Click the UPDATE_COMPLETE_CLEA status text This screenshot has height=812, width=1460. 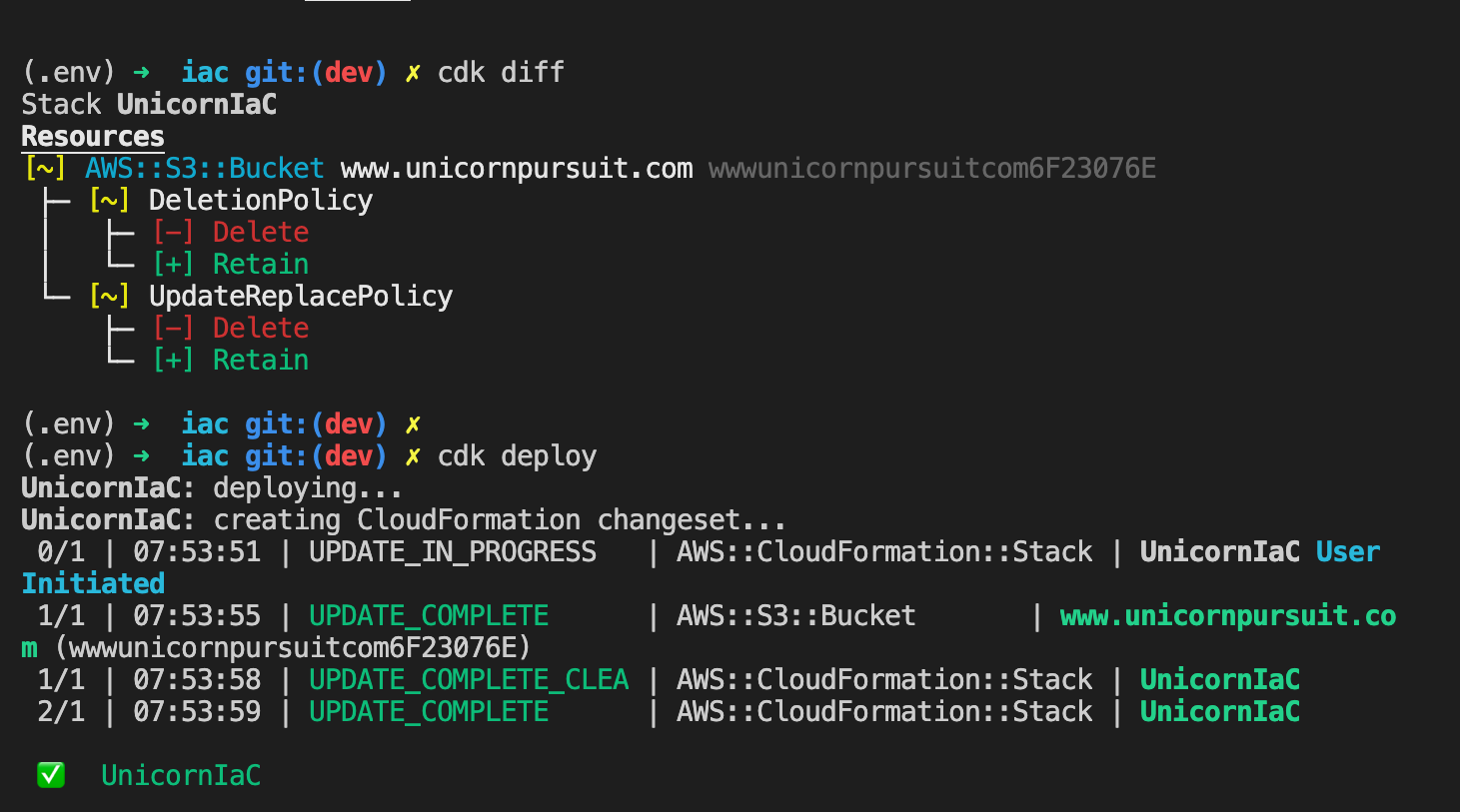469,680
